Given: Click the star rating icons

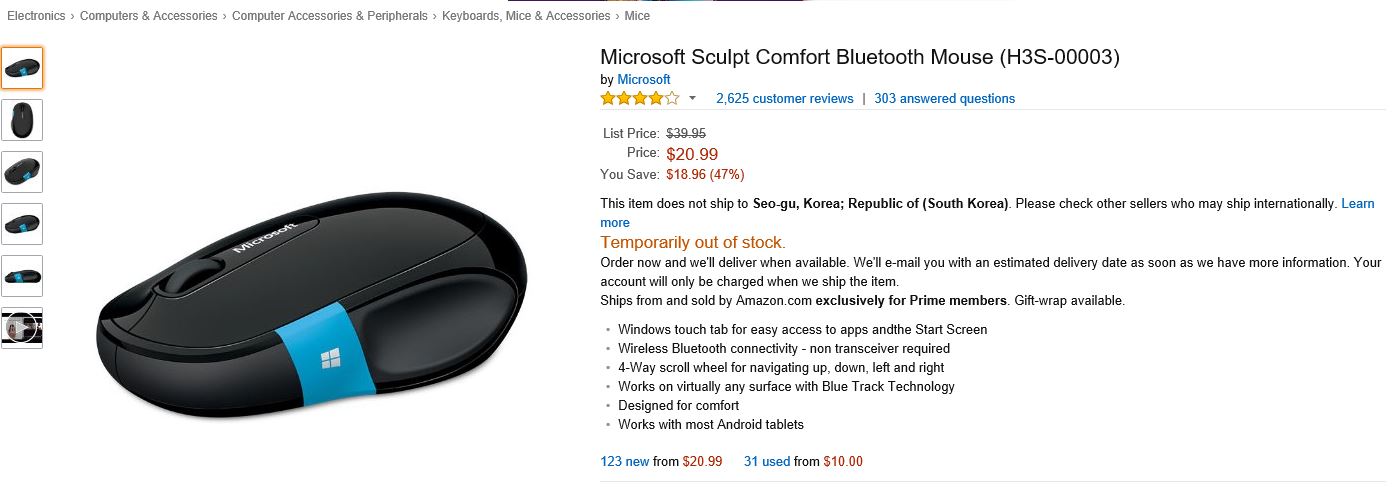Looking at the screenshot, I should click(639, 98).
